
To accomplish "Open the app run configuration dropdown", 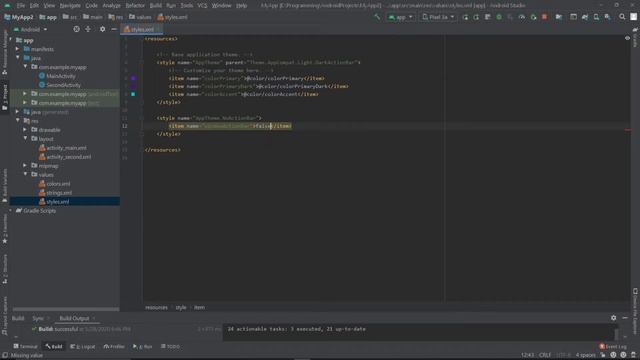I will (x=400, y=17).
